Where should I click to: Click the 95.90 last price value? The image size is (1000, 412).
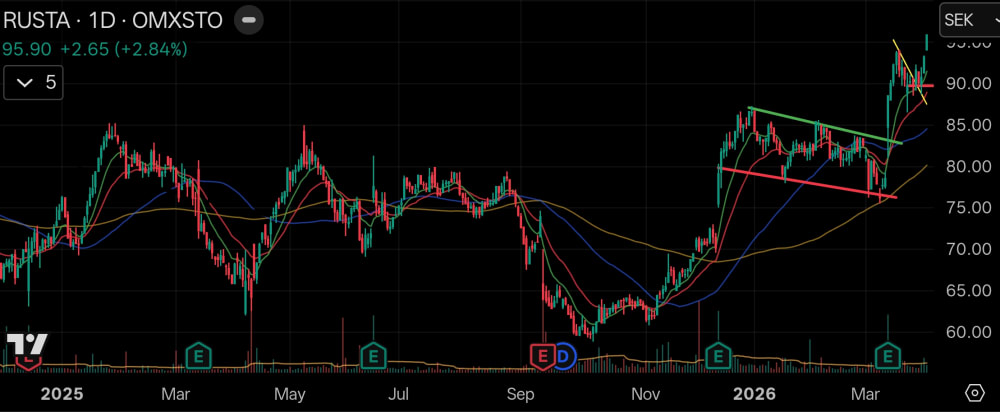point(27,49)
